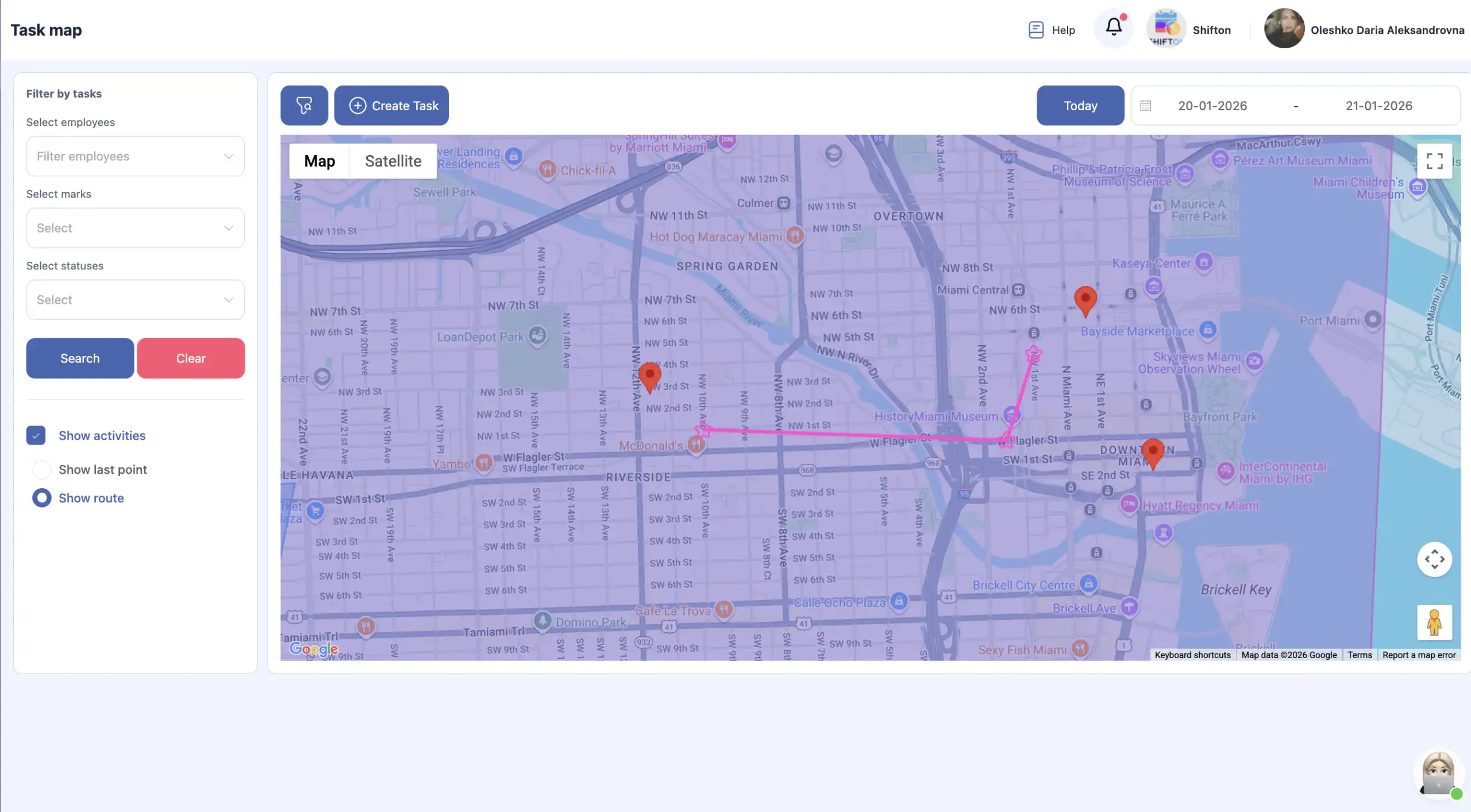The image size is (1471, 812).
Task: Click the red task pin near NW 3rd St
Action: pos(649,376)
